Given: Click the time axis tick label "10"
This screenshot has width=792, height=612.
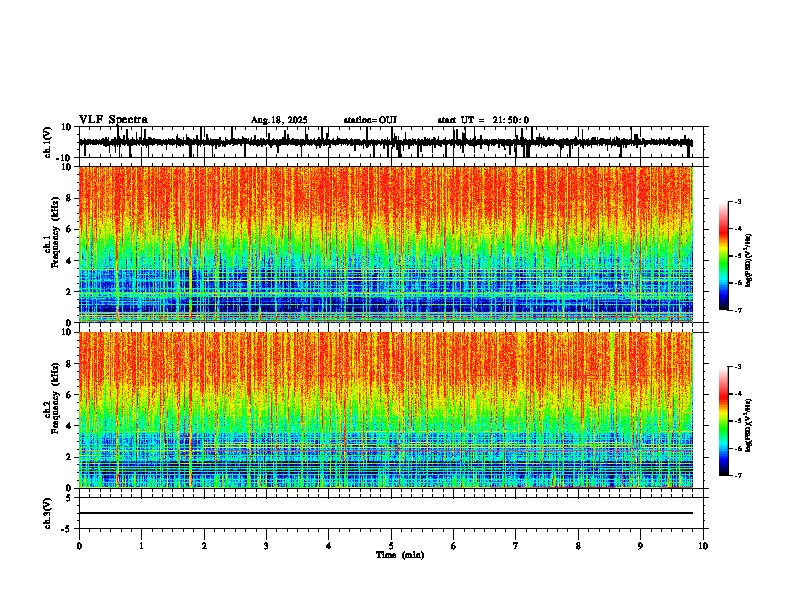Looking at the screenshot, I should tap(703, 546).
